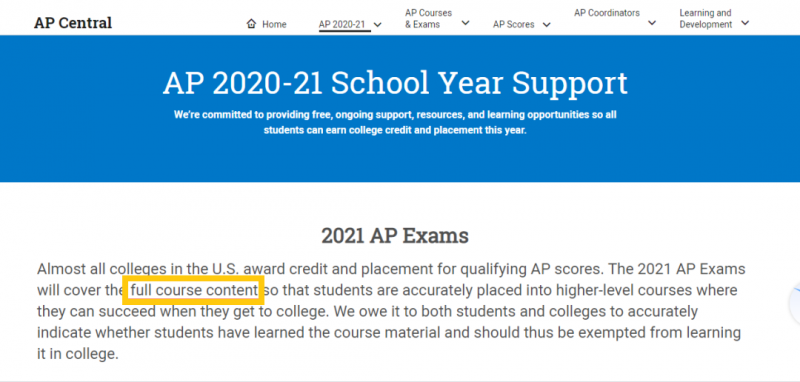
Task: Click the highlighted 'full course content' text
Action: (194, 290)
